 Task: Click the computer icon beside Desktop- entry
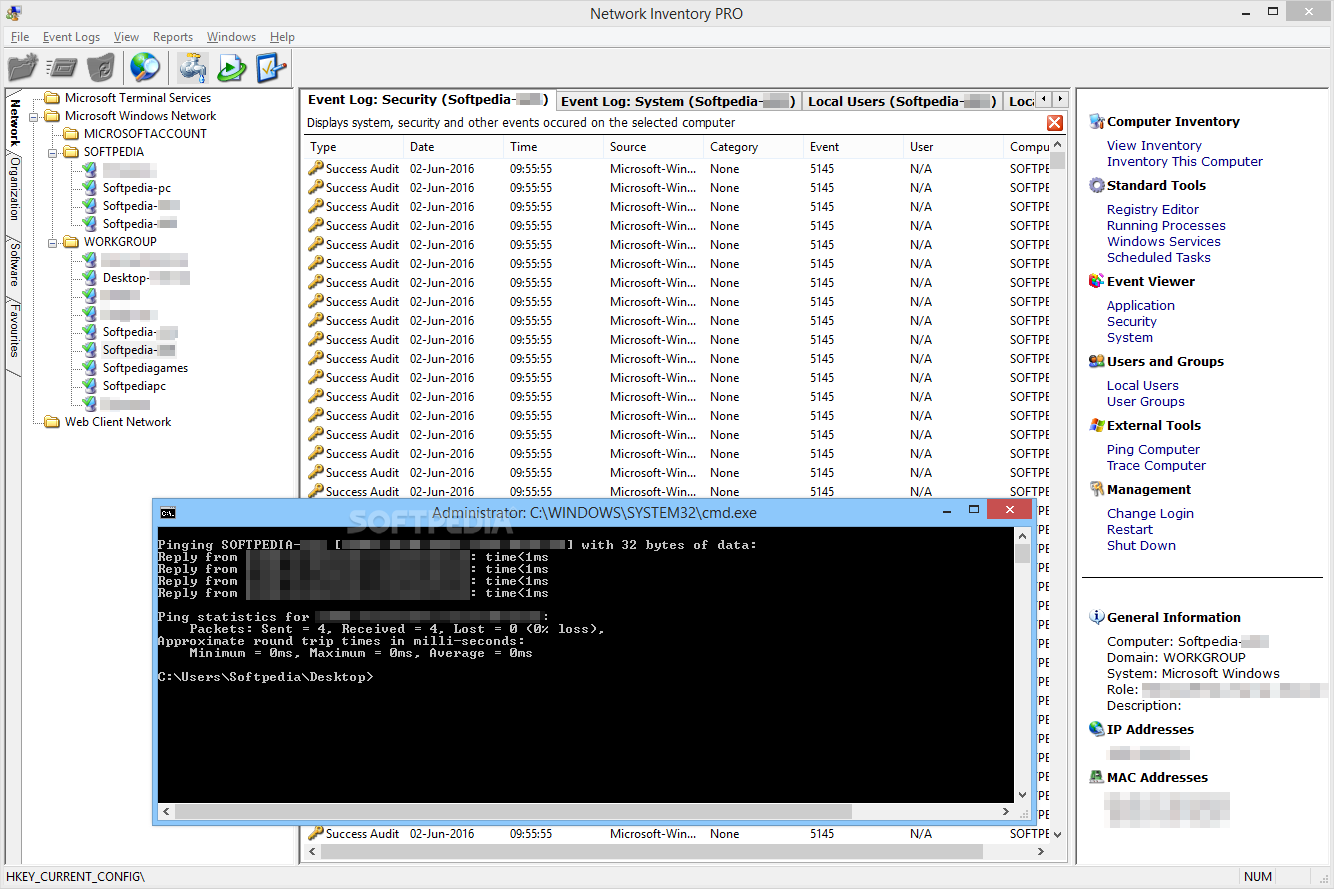[x=90, y=278]
